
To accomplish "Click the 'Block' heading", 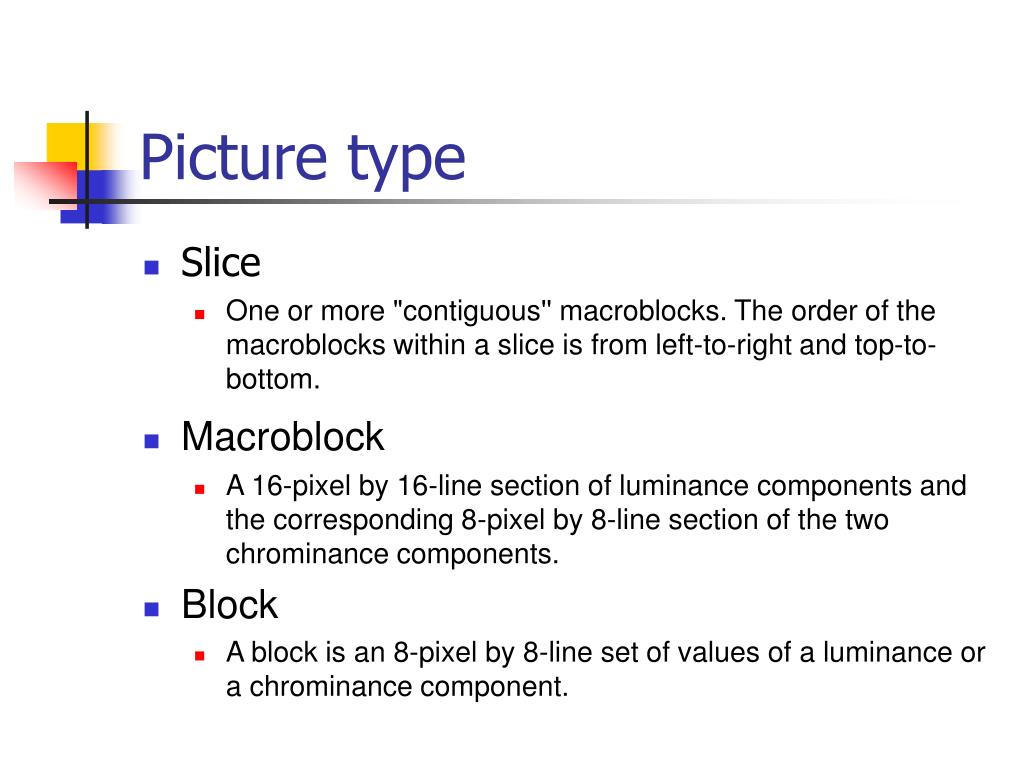I will pyautogui.click(x=230, y=604).
